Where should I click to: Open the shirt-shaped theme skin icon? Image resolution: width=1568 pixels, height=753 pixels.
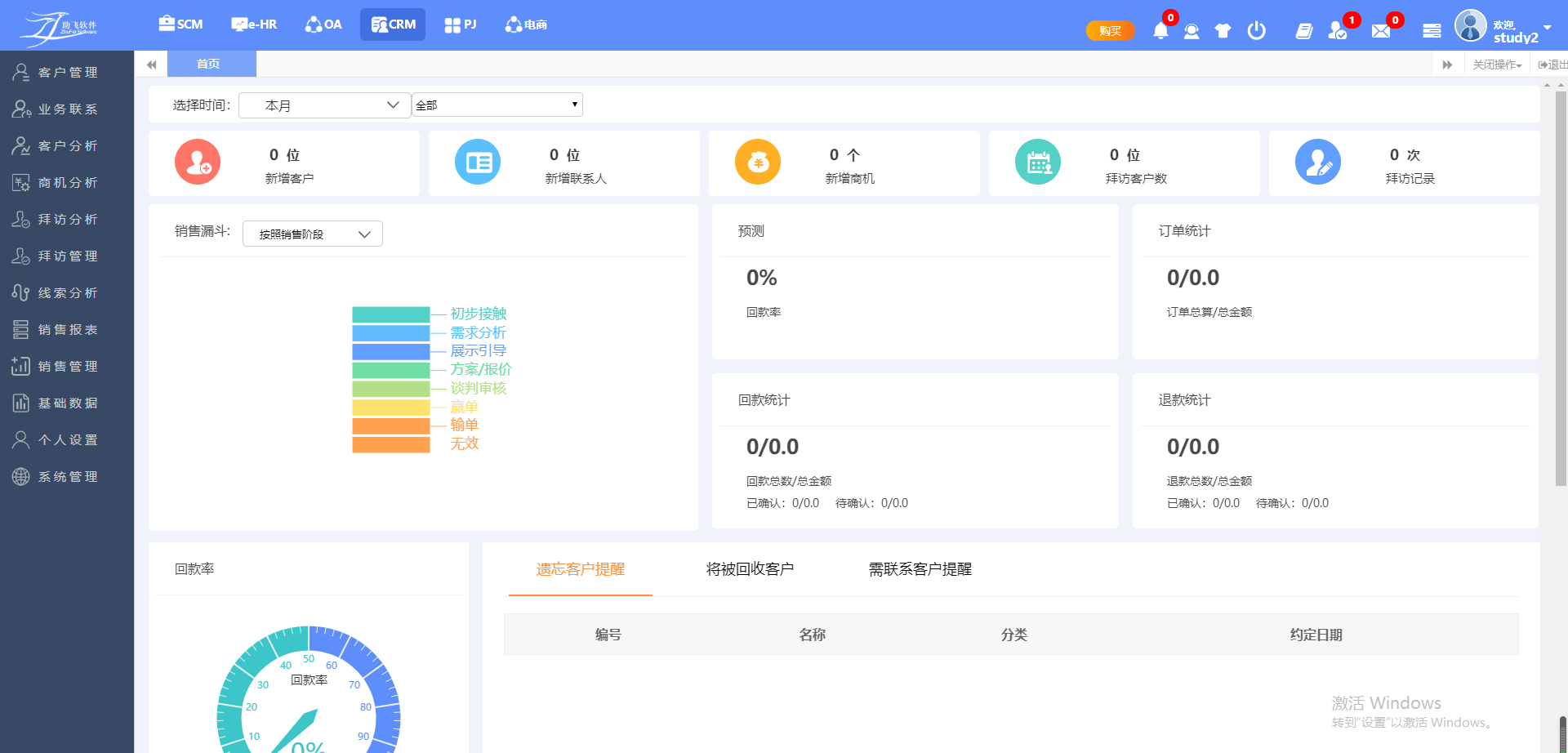[1223, 31]
